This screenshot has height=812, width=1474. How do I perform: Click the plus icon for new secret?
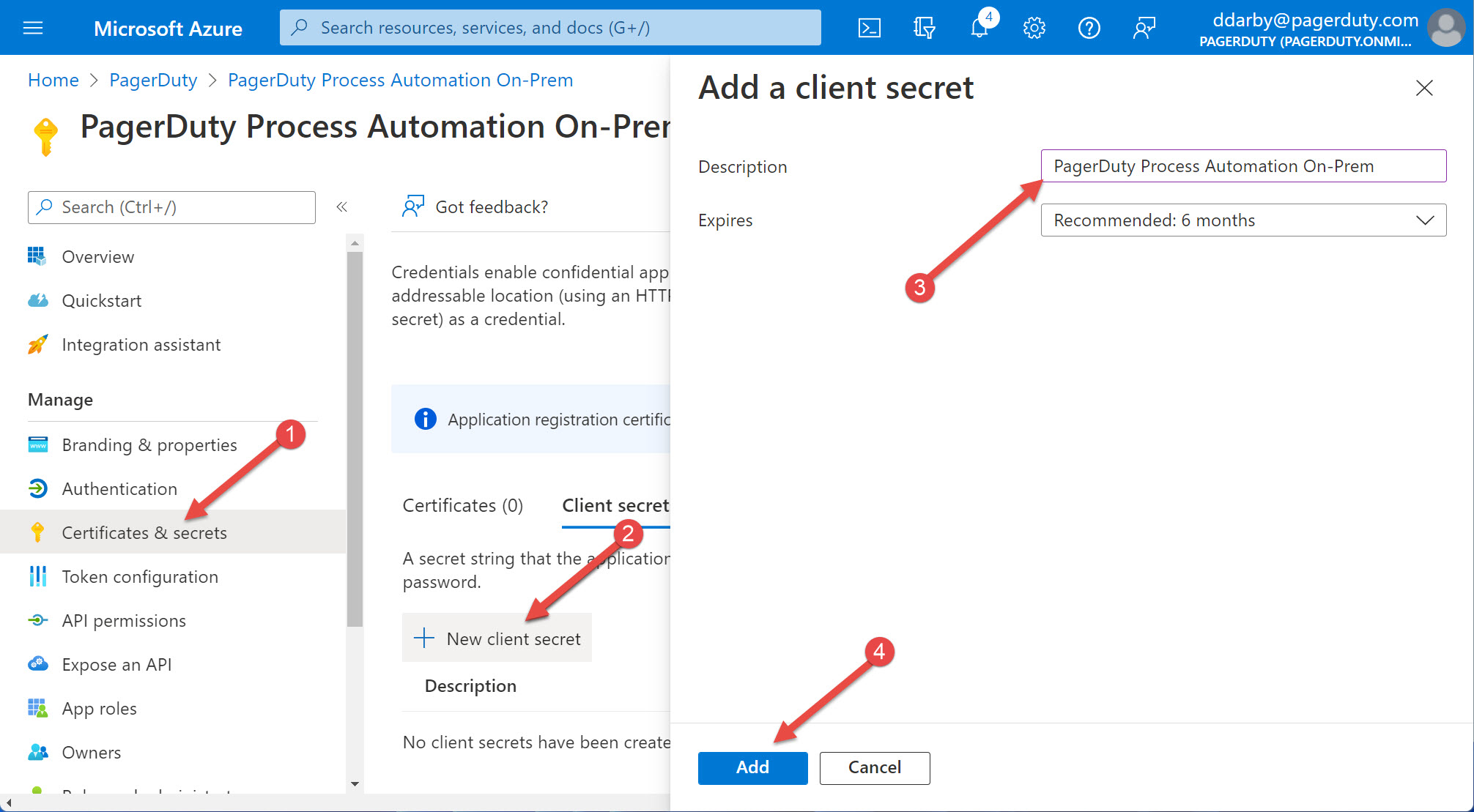[x=423, y=638]
